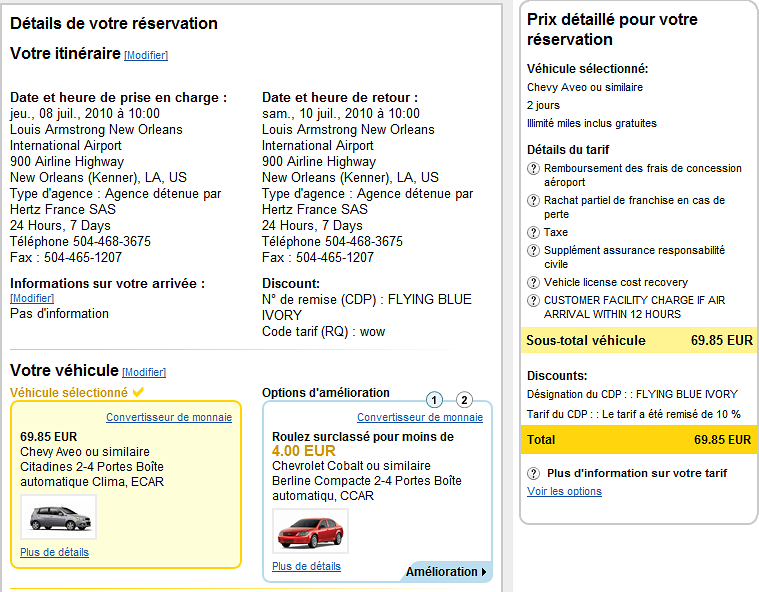Click Modifier link under arrival information
The width and height of the screenshot is (759, 592).
(x=32, y=298)
